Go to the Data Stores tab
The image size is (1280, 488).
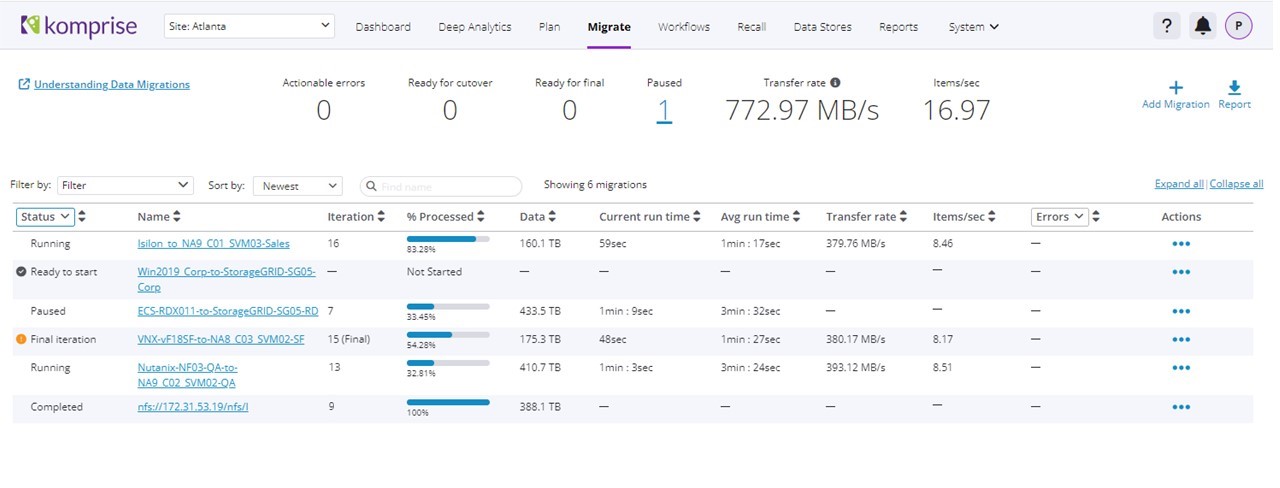823,27
